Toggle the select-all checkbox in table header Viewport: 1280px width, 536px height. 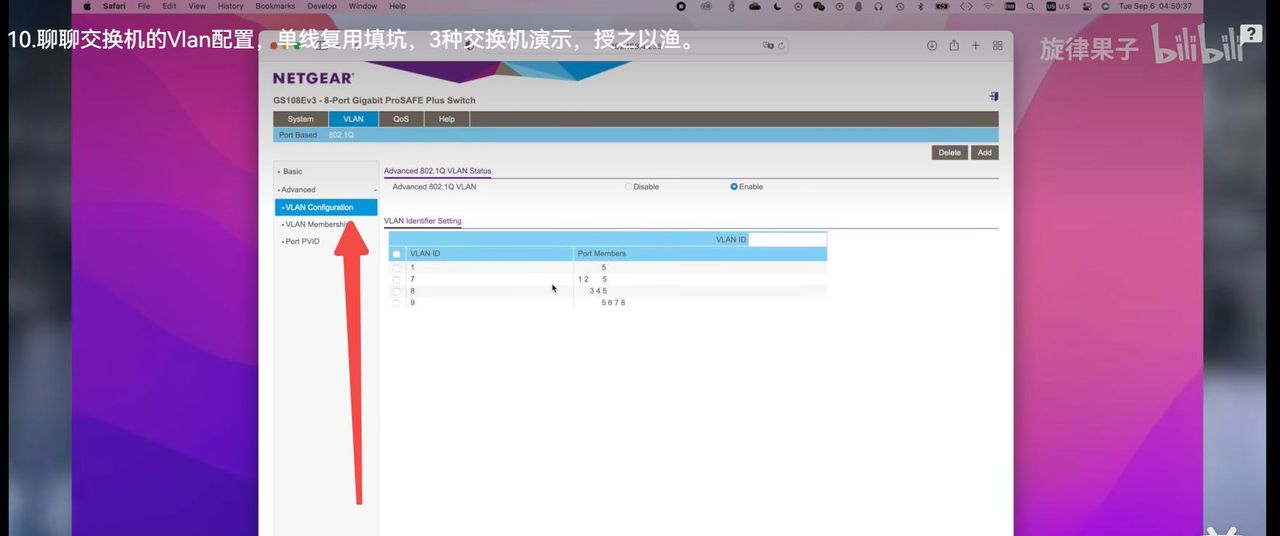tap(396, 254)
